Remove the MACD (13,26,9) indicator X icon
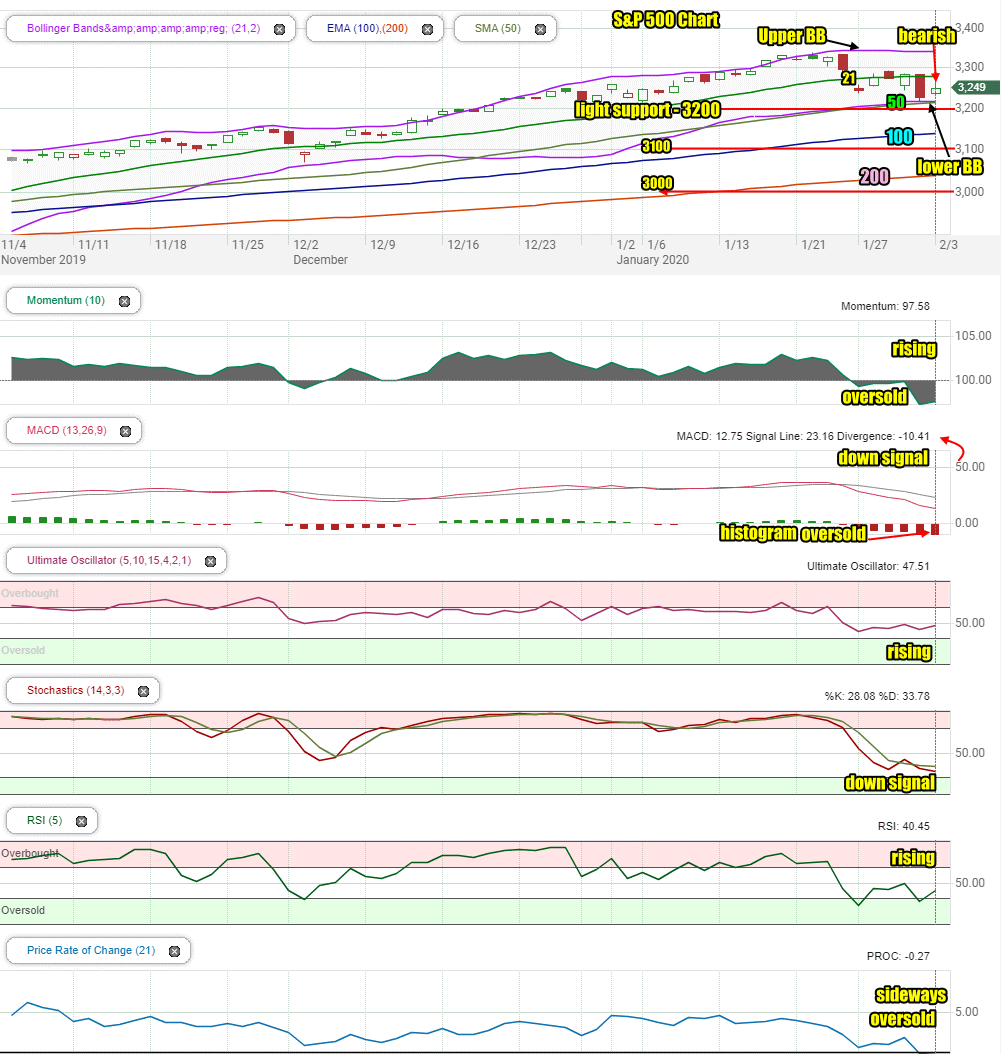 126,431
